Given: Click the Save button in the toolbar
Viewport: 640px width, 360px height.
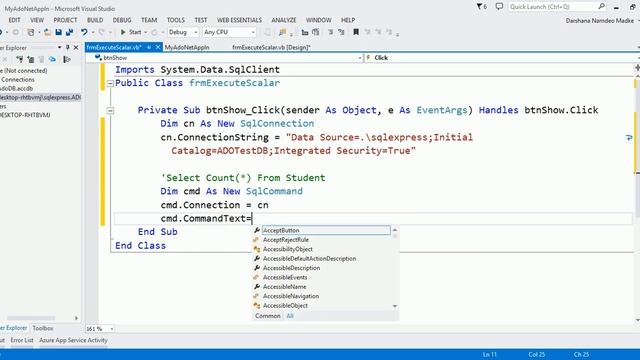Looking at the screenshot, I should [x=58, y=32].
